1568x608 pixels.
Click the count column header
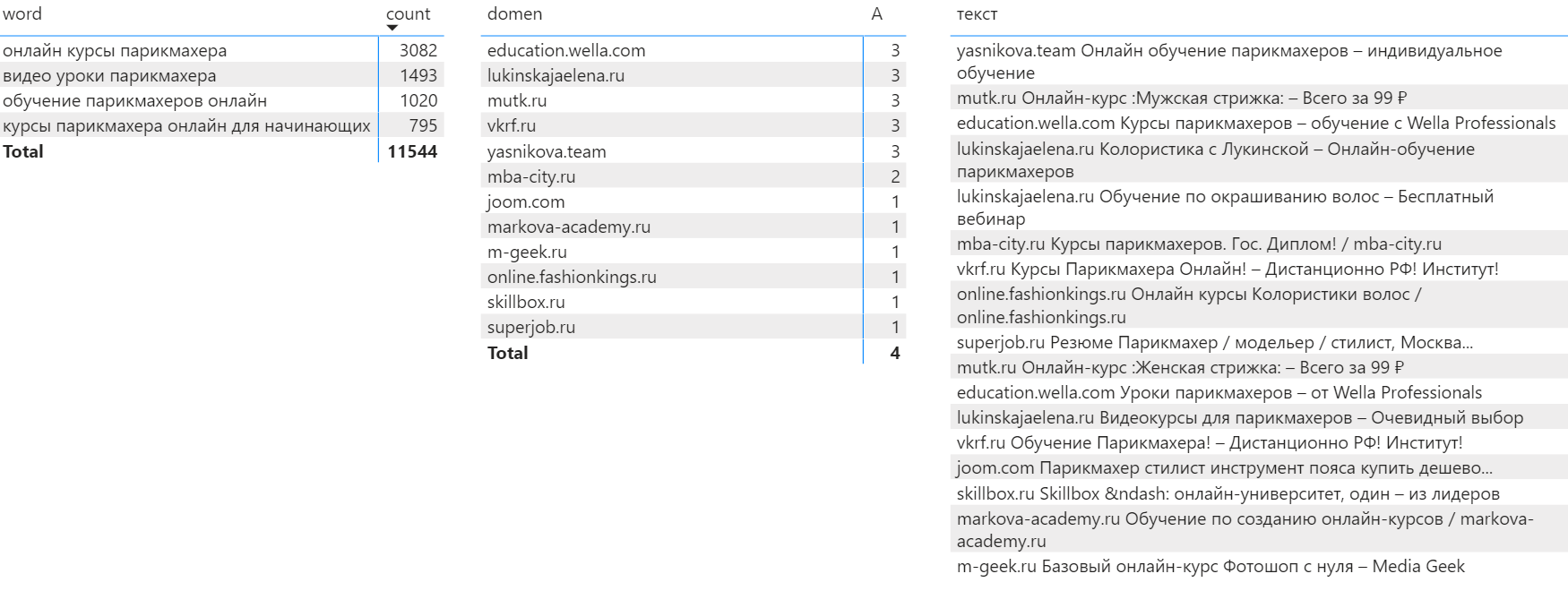coord(408,14)
